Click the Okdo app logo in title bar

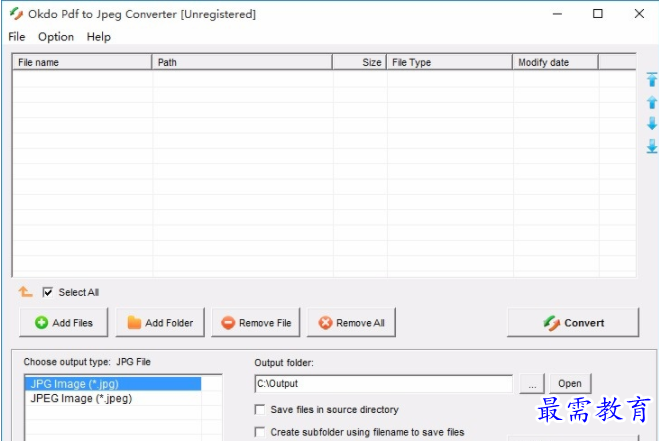point(16,14)
